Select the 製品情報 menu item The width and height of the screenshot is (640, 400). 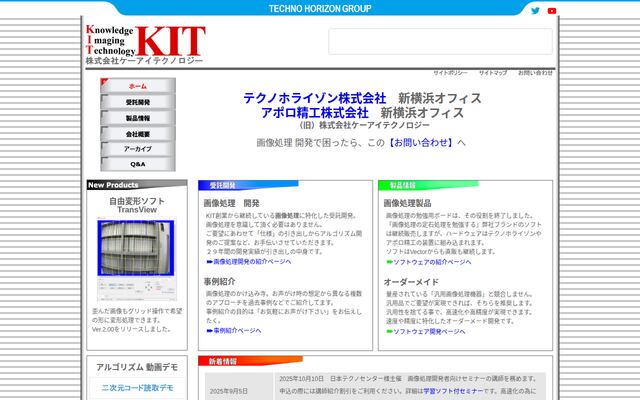(x=138, y=118)
